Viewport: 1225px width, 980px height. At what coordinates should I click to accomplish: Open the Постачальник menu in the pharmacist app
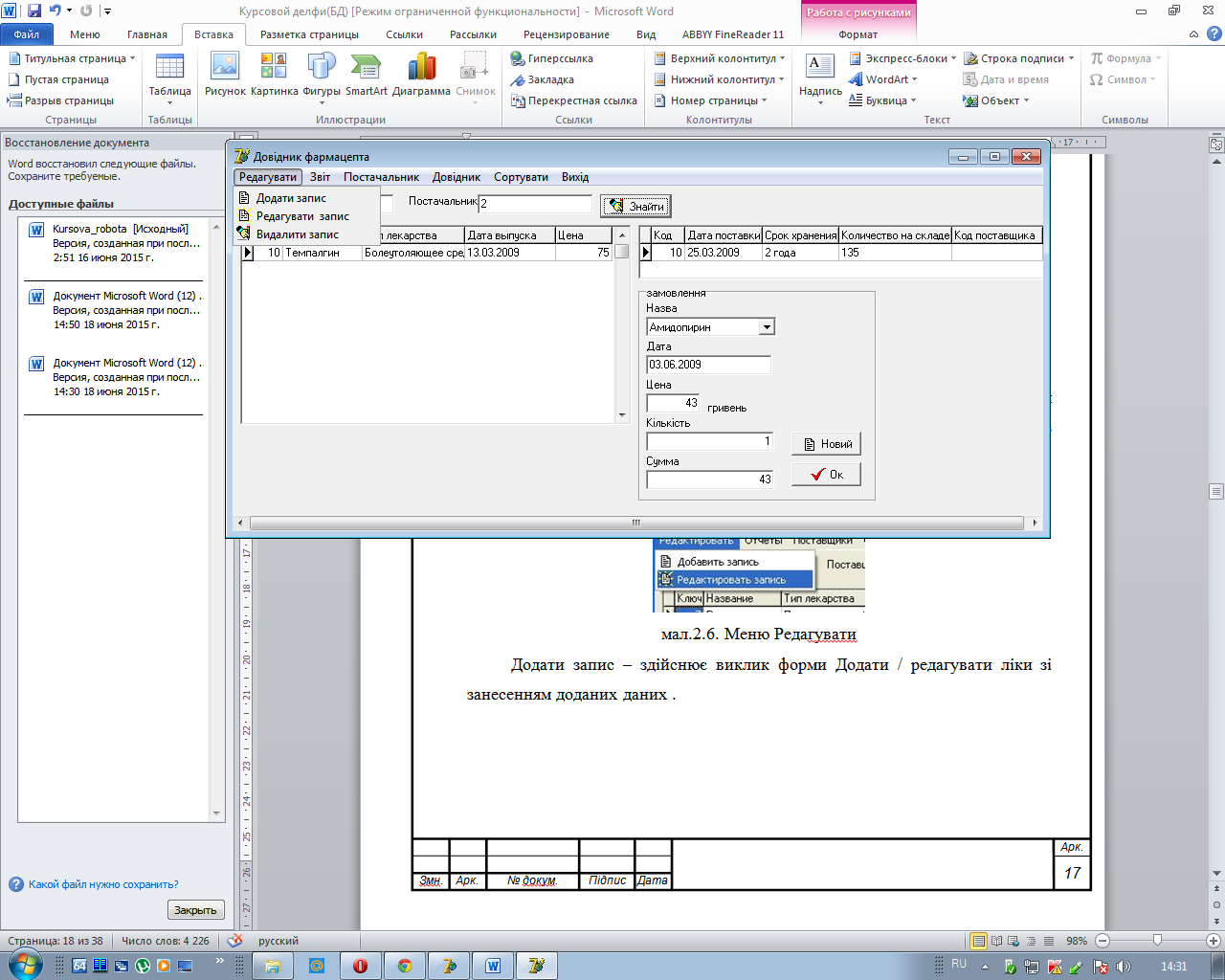point(382,177)
